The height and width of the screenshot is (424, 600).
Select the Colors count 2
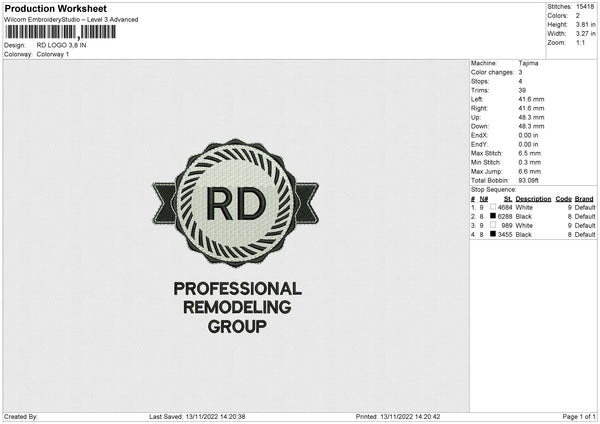tap(578, 16)
